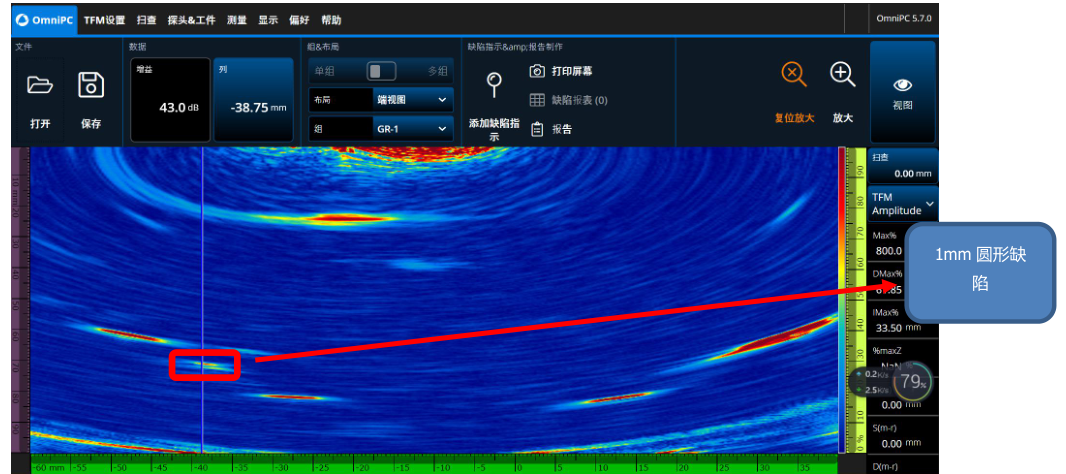This screenshot has height=474, width=1066.
Task: Click the 报告 label
Action: (562, 129)
